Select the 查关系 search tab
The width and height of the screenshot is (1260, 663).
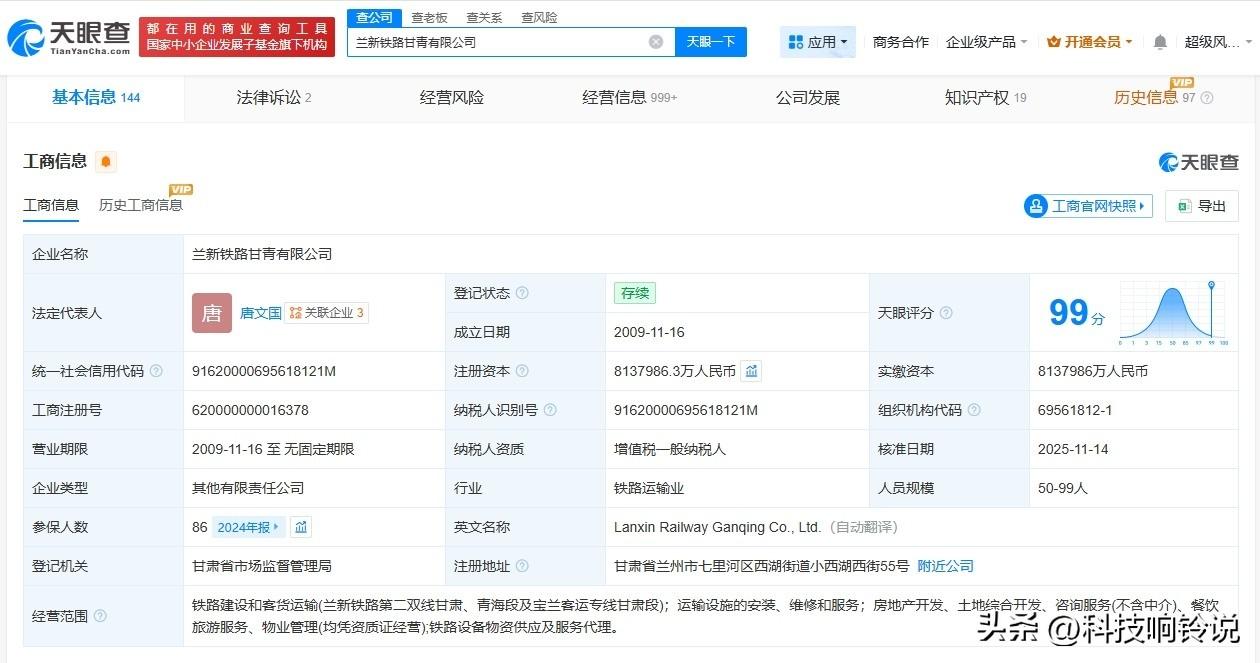click(484, 18)
